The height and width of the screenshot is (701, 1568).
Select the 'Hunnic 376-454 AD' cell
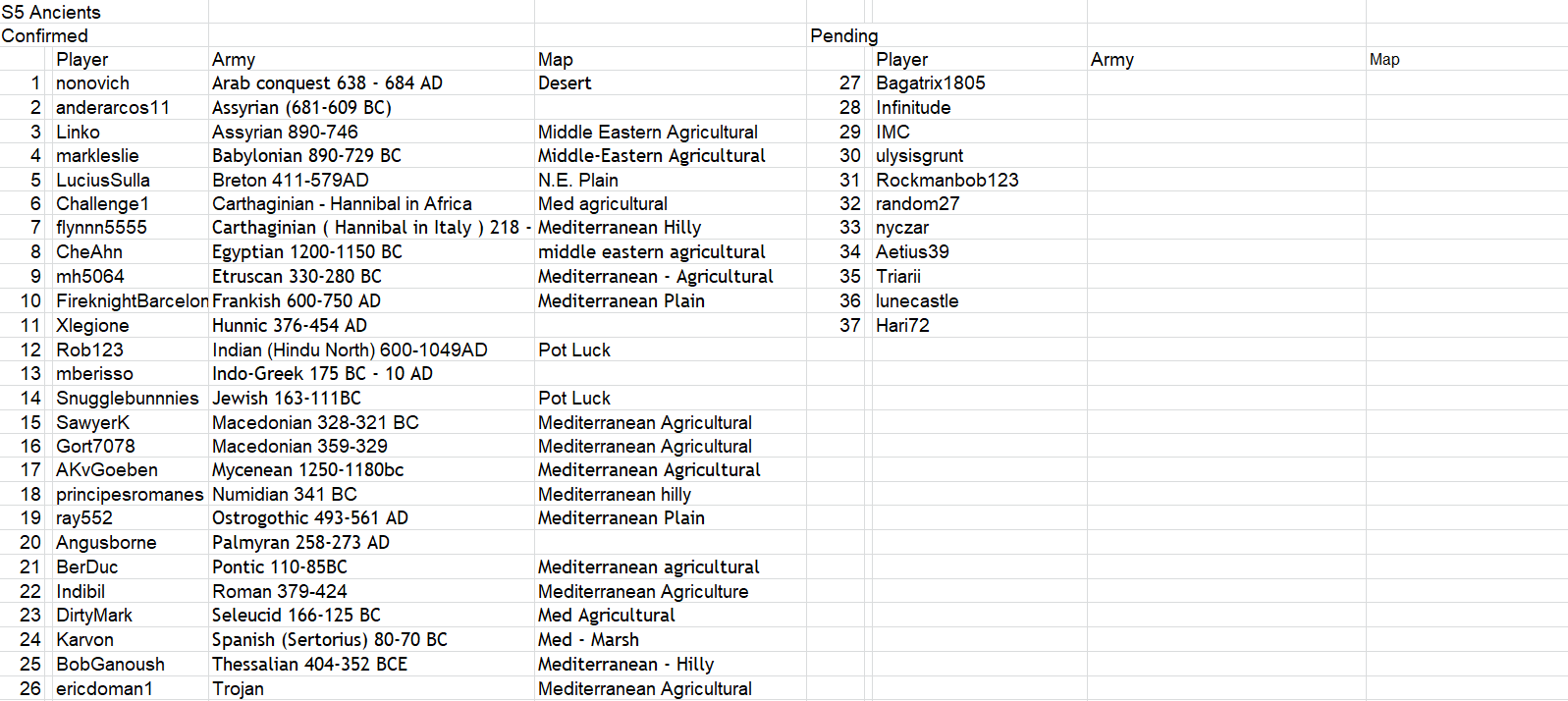coord(289,325)
